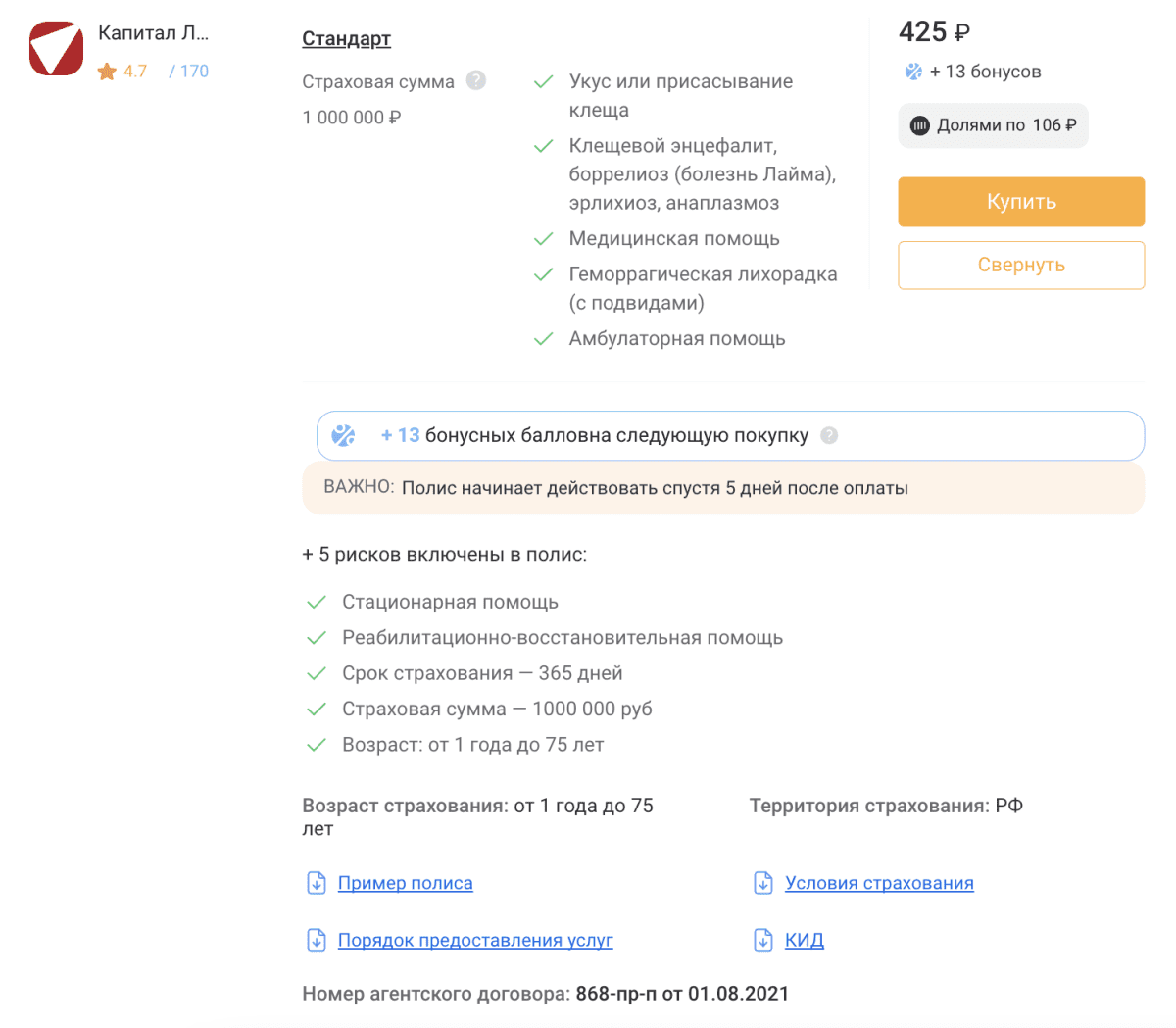
Task: Click the Долями payment logo icon
Action: click(919, 125)
